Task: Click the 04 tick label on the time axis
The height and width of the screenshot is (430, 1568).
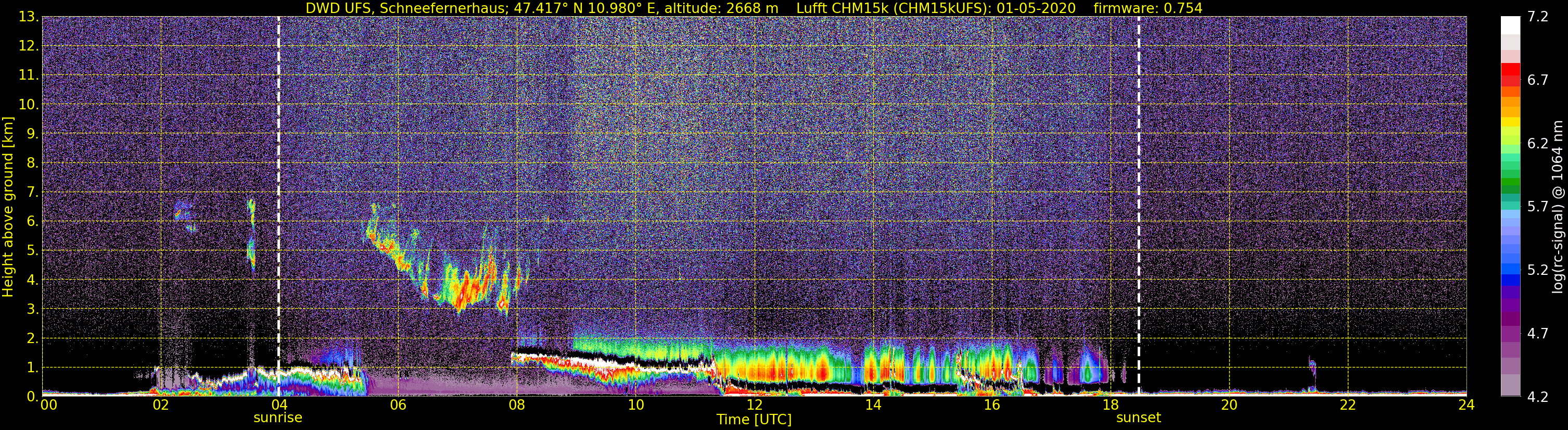Action: point(279,406)
